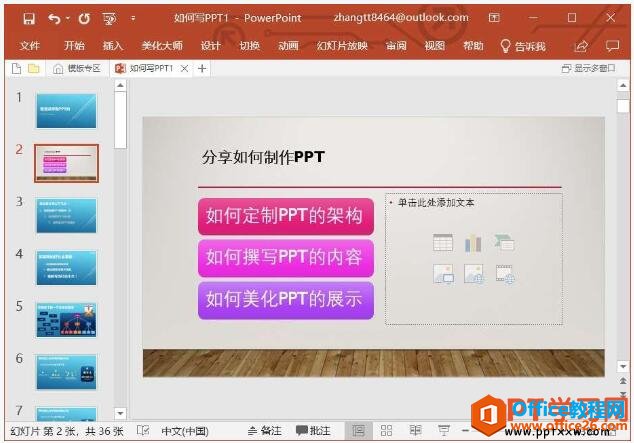The height and width of the screenshot is (443, 634).
Task: Open the 美化大师 tab
Action: point(162,46)
